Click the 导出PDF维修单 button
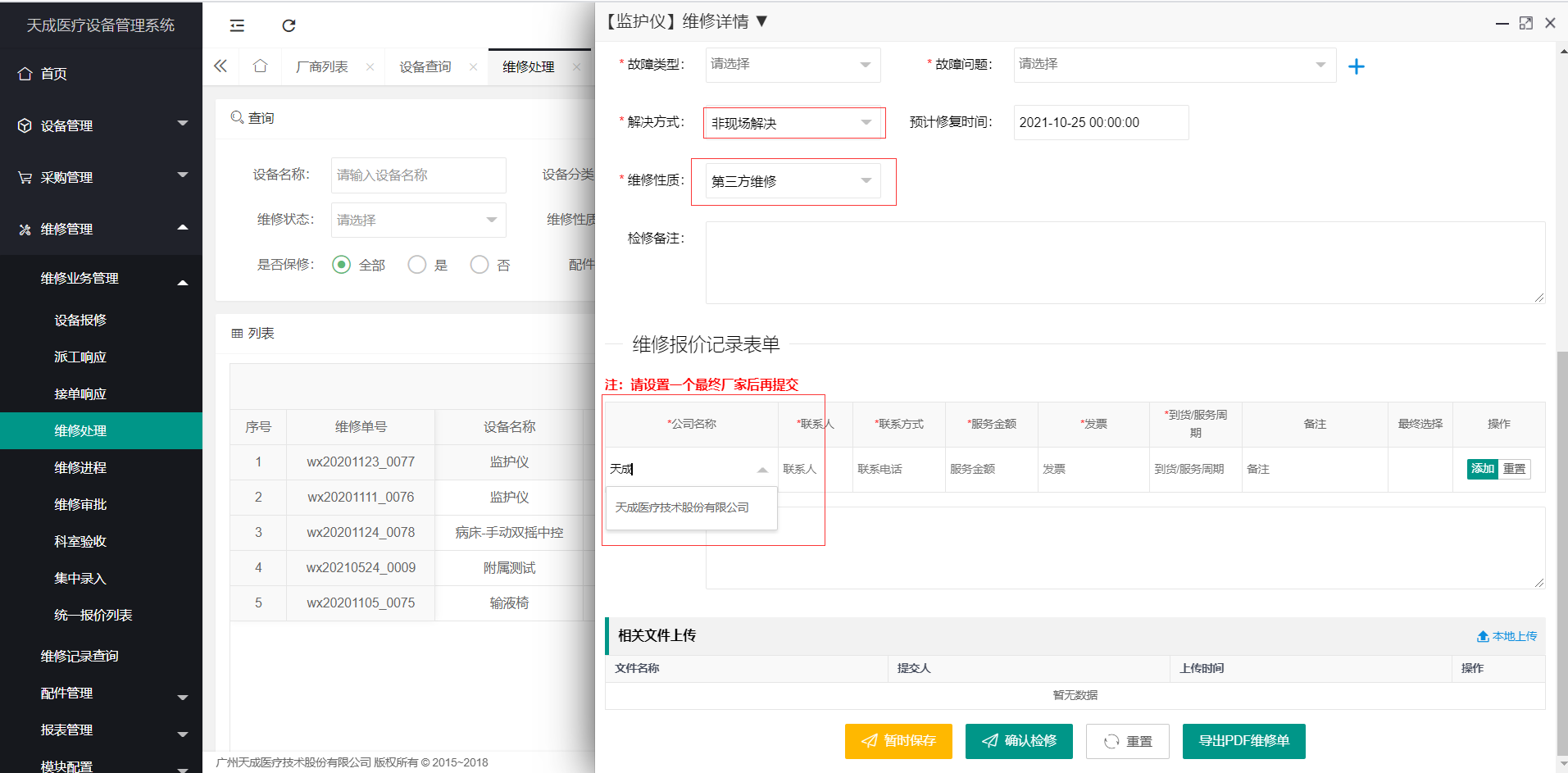Viewport: 1568px width, 773px height. (1243, 741)
